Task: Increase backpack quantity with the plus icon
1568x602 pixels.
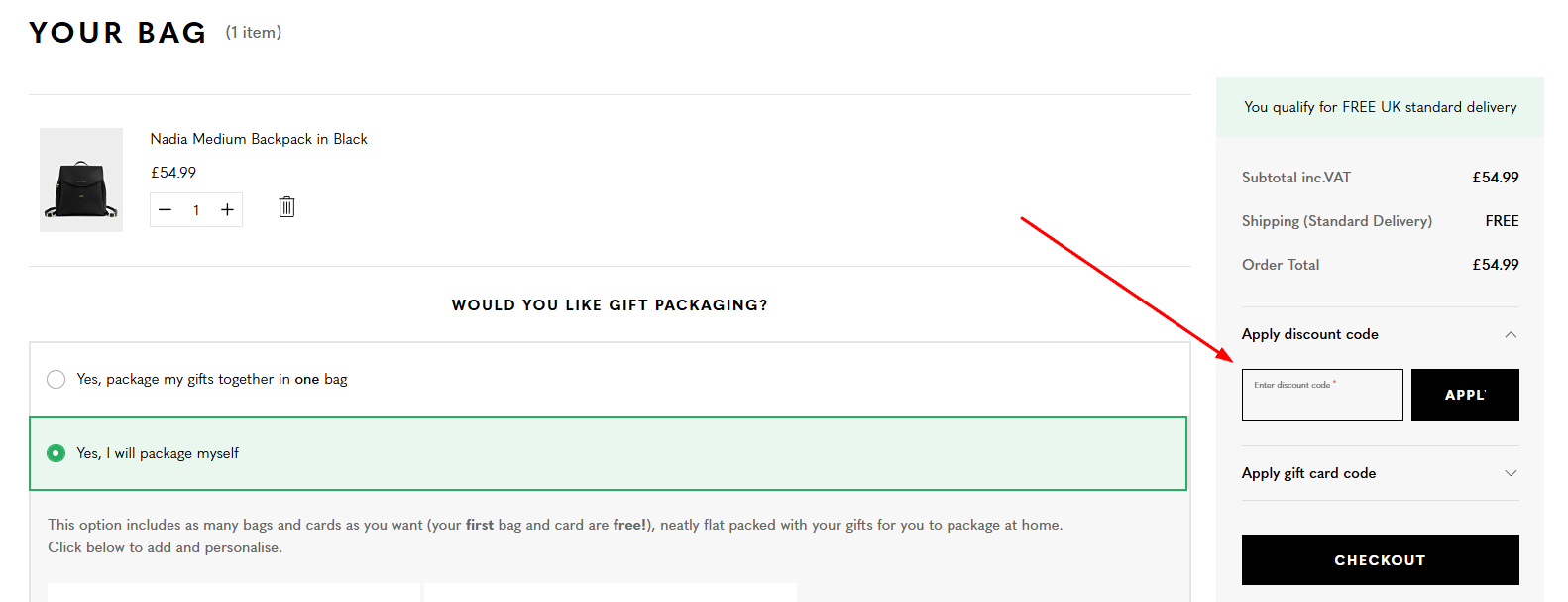Action: tap(227, 209)
